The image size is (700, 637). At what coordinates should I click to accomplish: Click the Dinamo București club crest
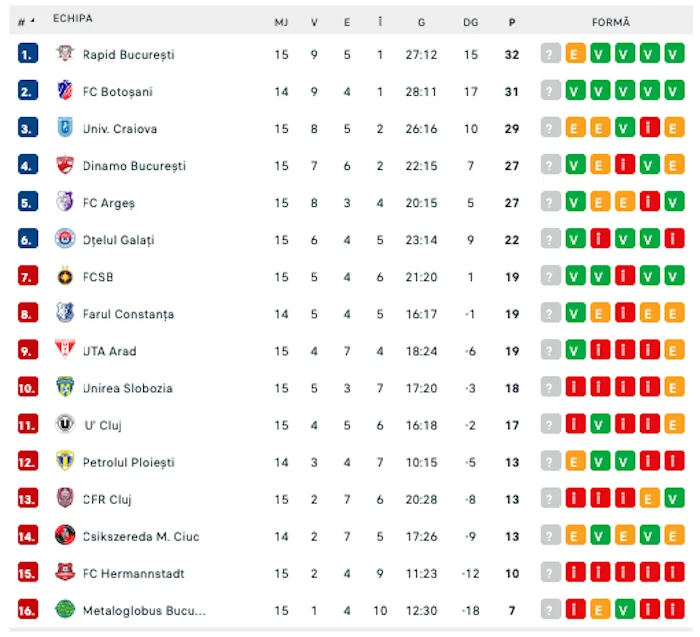pos(65,165)
